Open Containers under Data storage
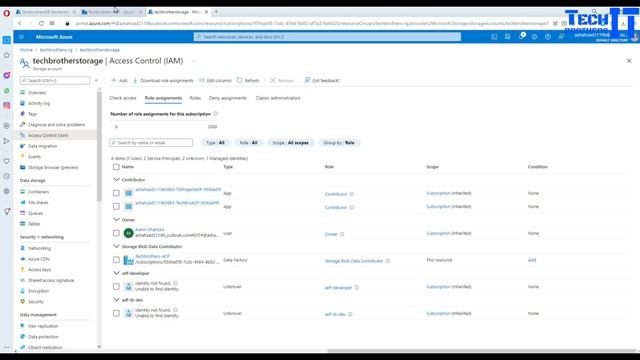 coord(38,192)
